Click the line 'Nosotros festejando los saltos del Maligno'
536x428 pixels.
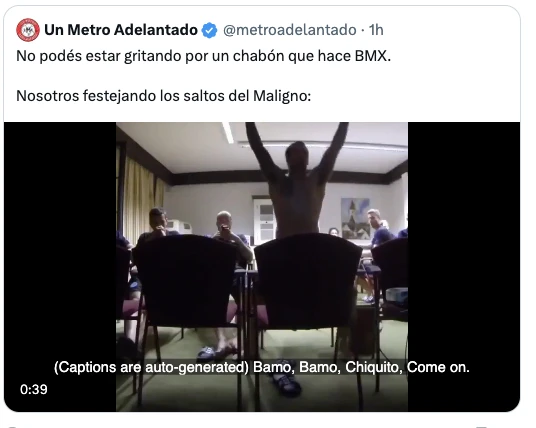[163, 96]
